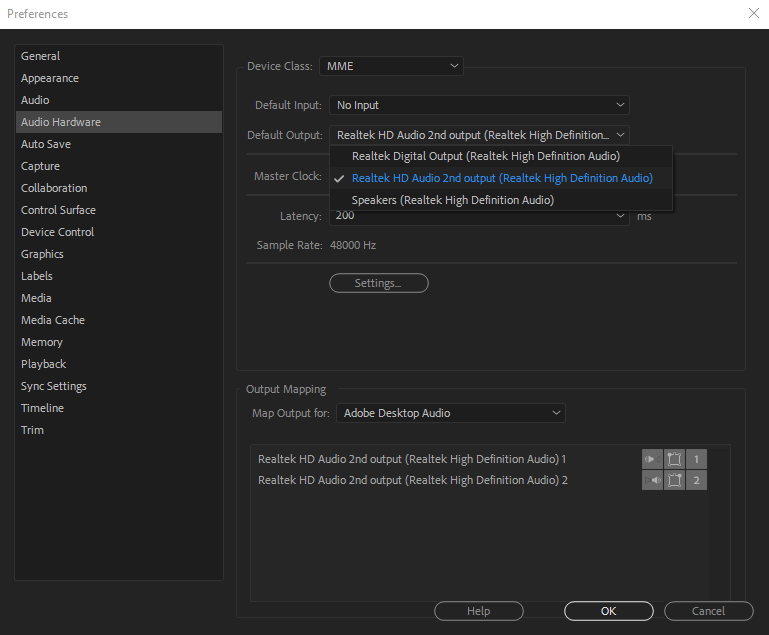Viewport: 769px width, 635px height.
Task: Click speaker position icon in second mapping row
Action: pos(675,480)
